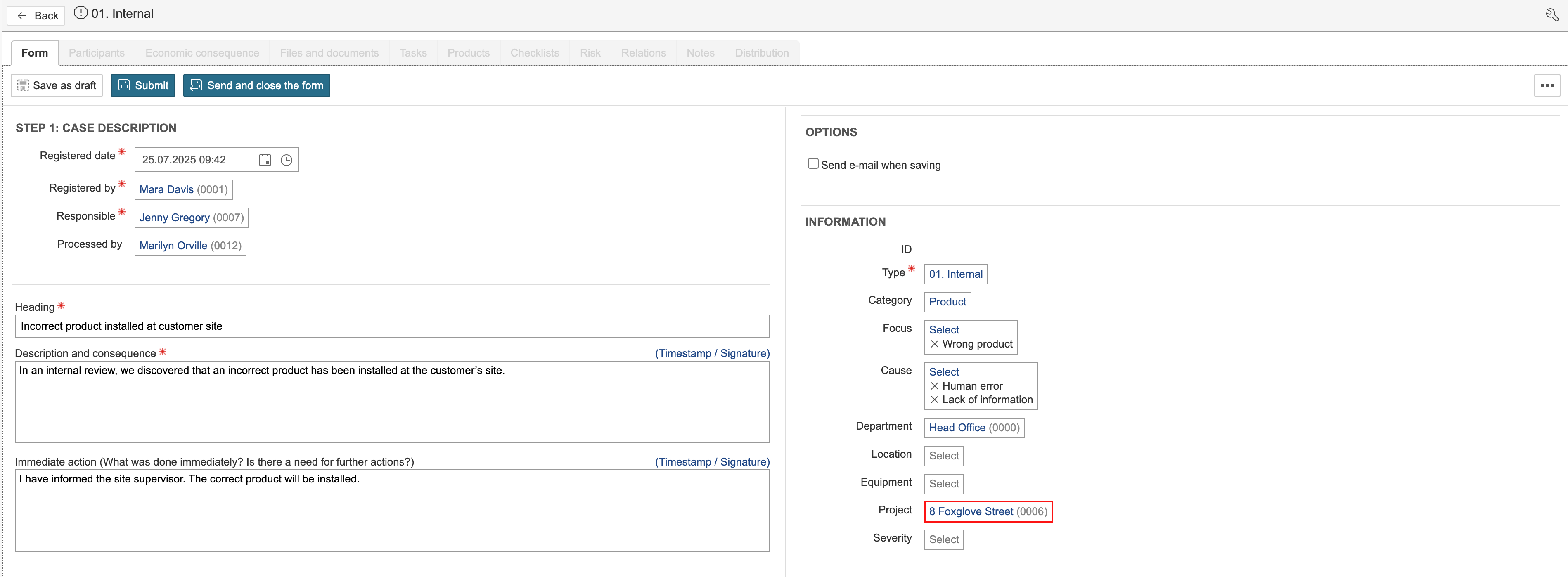Open the calendar date picker icon

coord(265,159)
